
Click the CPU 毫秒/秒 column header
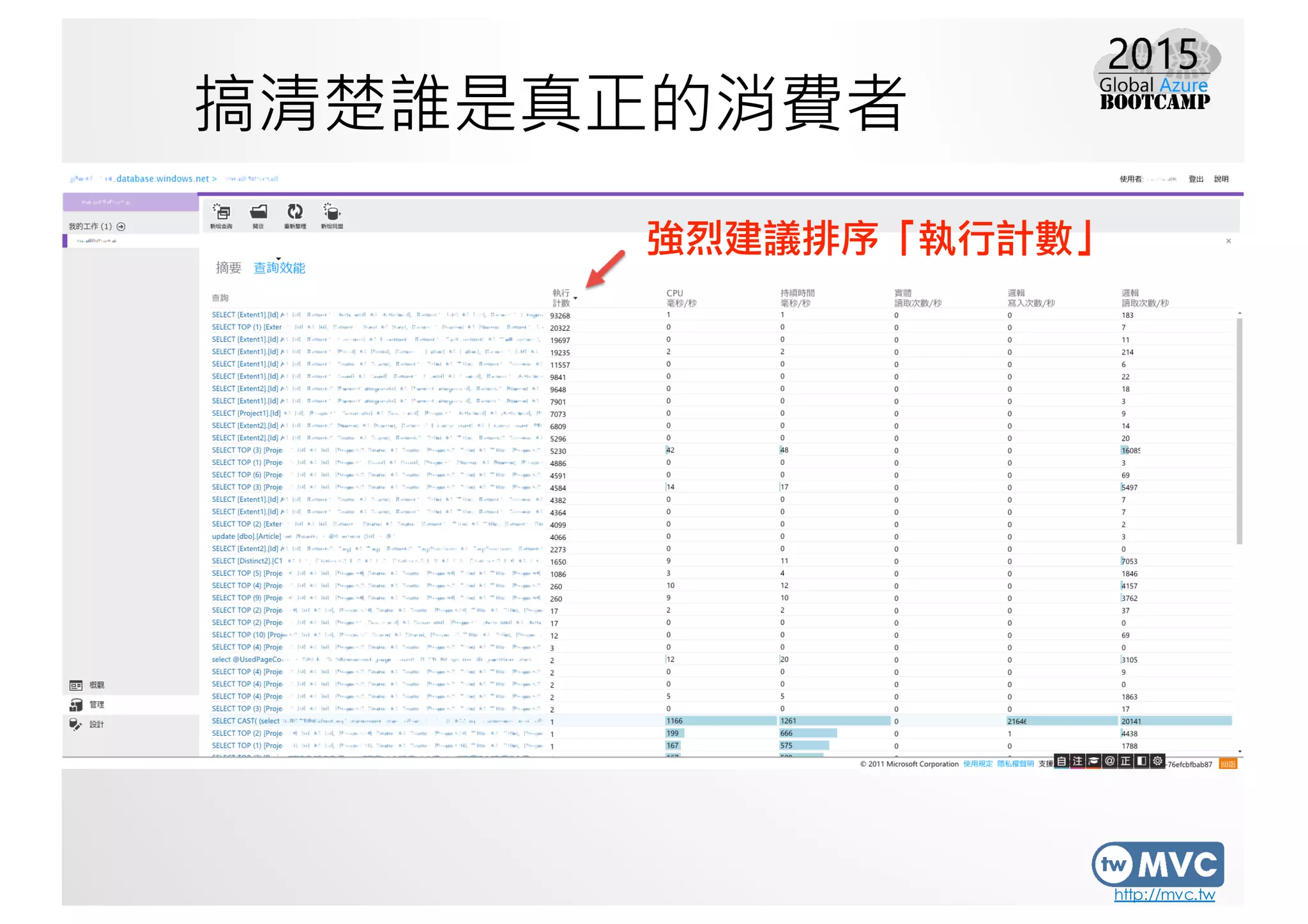coord(681,298)
